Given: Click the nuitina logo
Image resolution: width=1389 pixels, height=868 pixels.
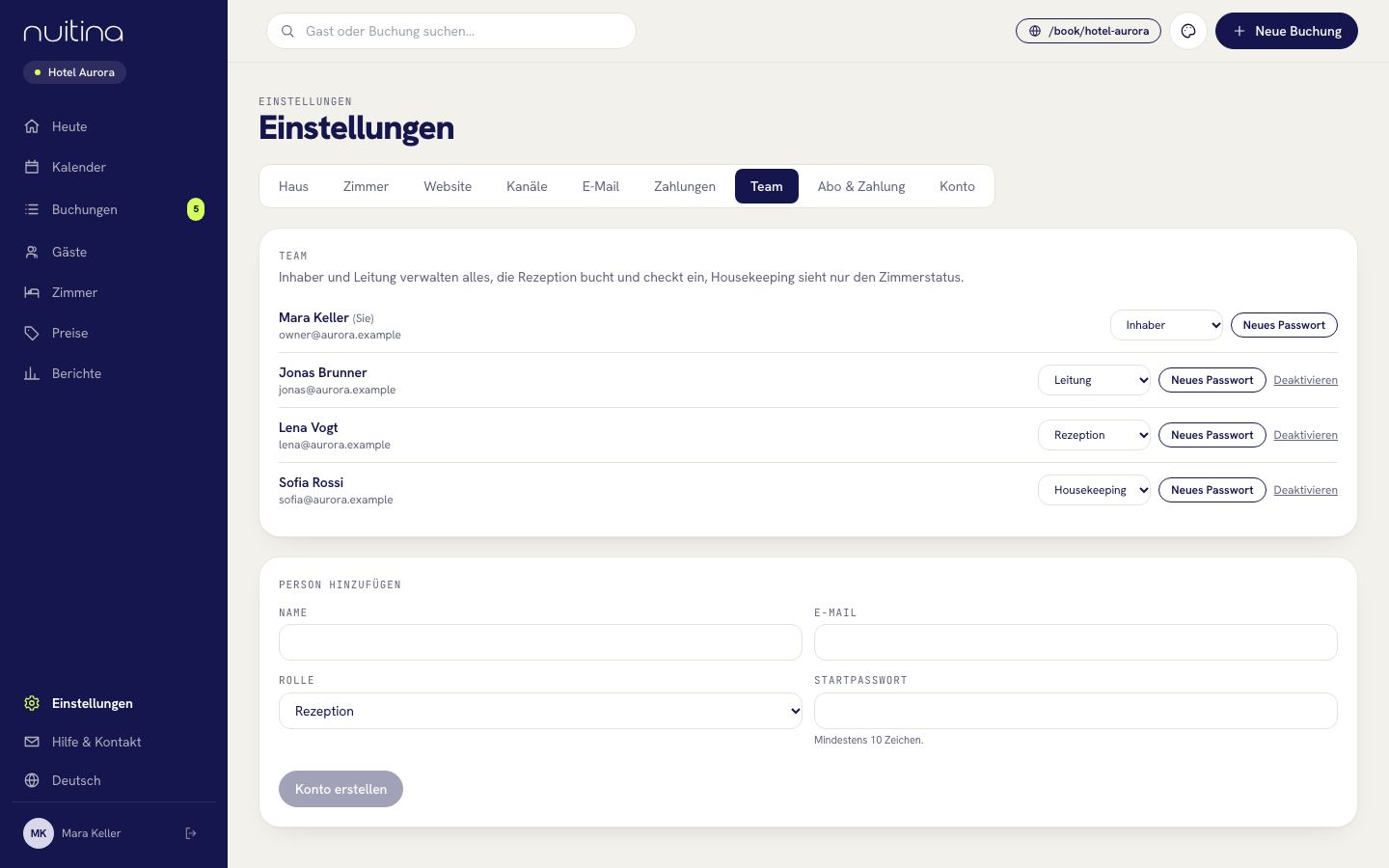Looking at the screenshot, I should (x=73, y=32).
